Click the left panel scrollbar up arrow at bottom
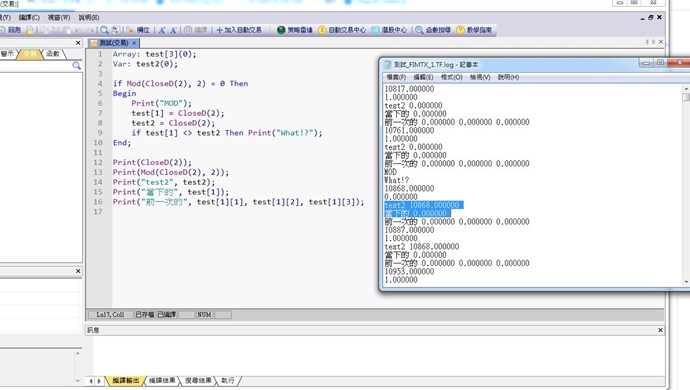The height and width of the screenshot is (390, 690). (77, 353)
